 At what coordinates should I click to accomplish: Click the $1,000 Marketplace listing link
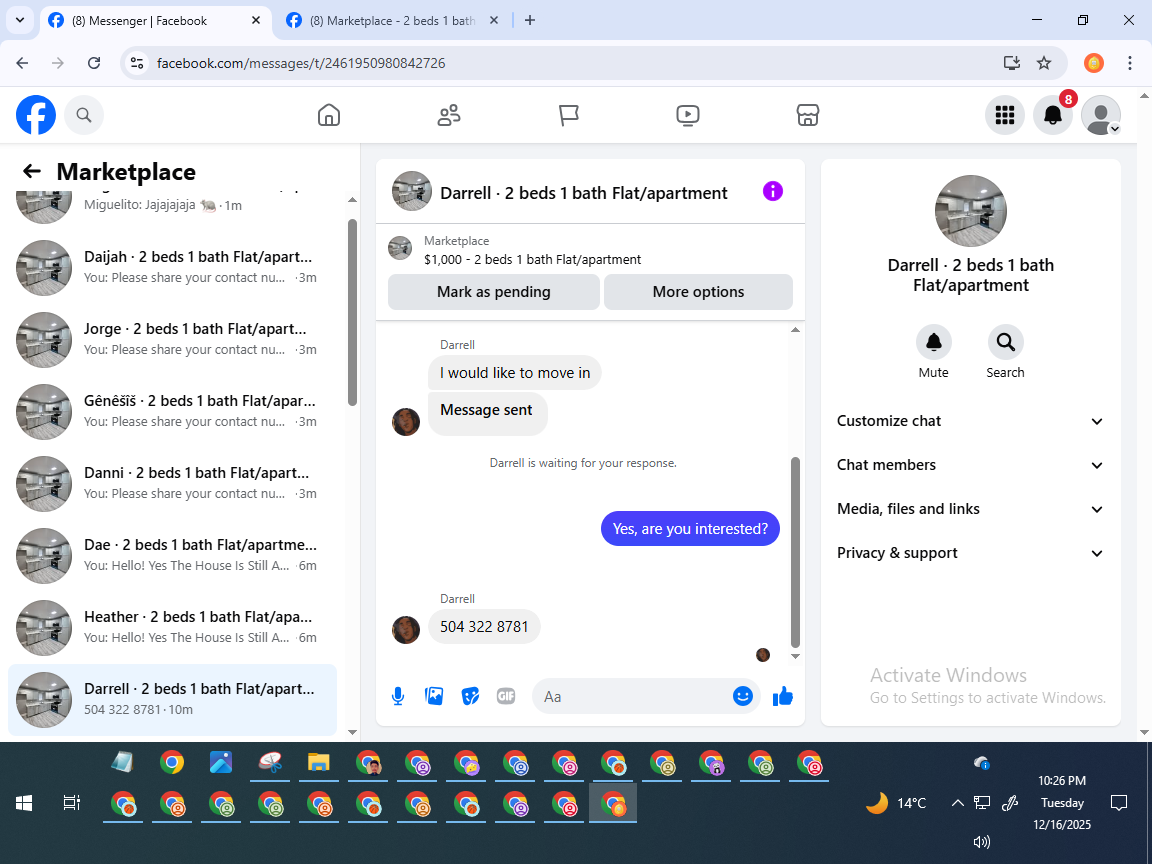click(532, 259)
